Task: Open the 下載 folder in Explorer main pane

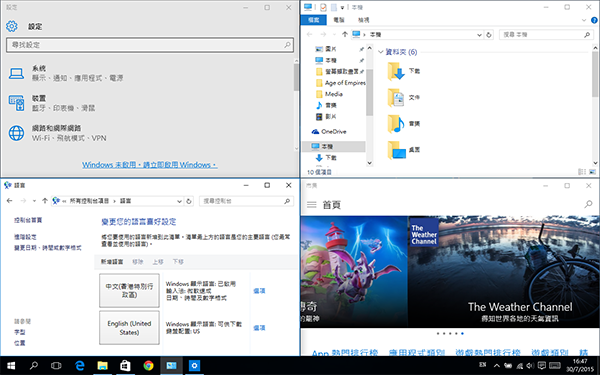Action: (396, 71)
